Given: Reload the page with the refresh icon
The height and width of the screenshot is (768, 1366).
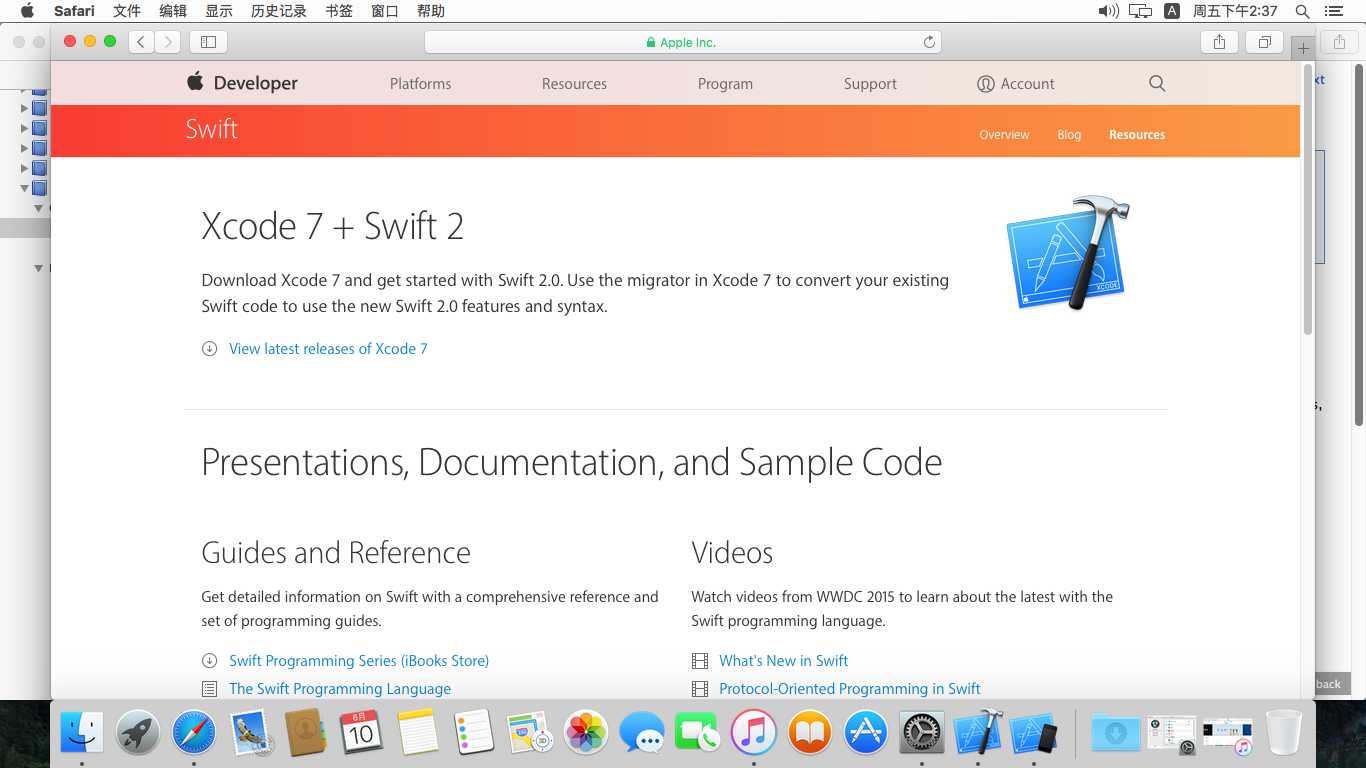Looking at the screenshot, I should 929,42.
